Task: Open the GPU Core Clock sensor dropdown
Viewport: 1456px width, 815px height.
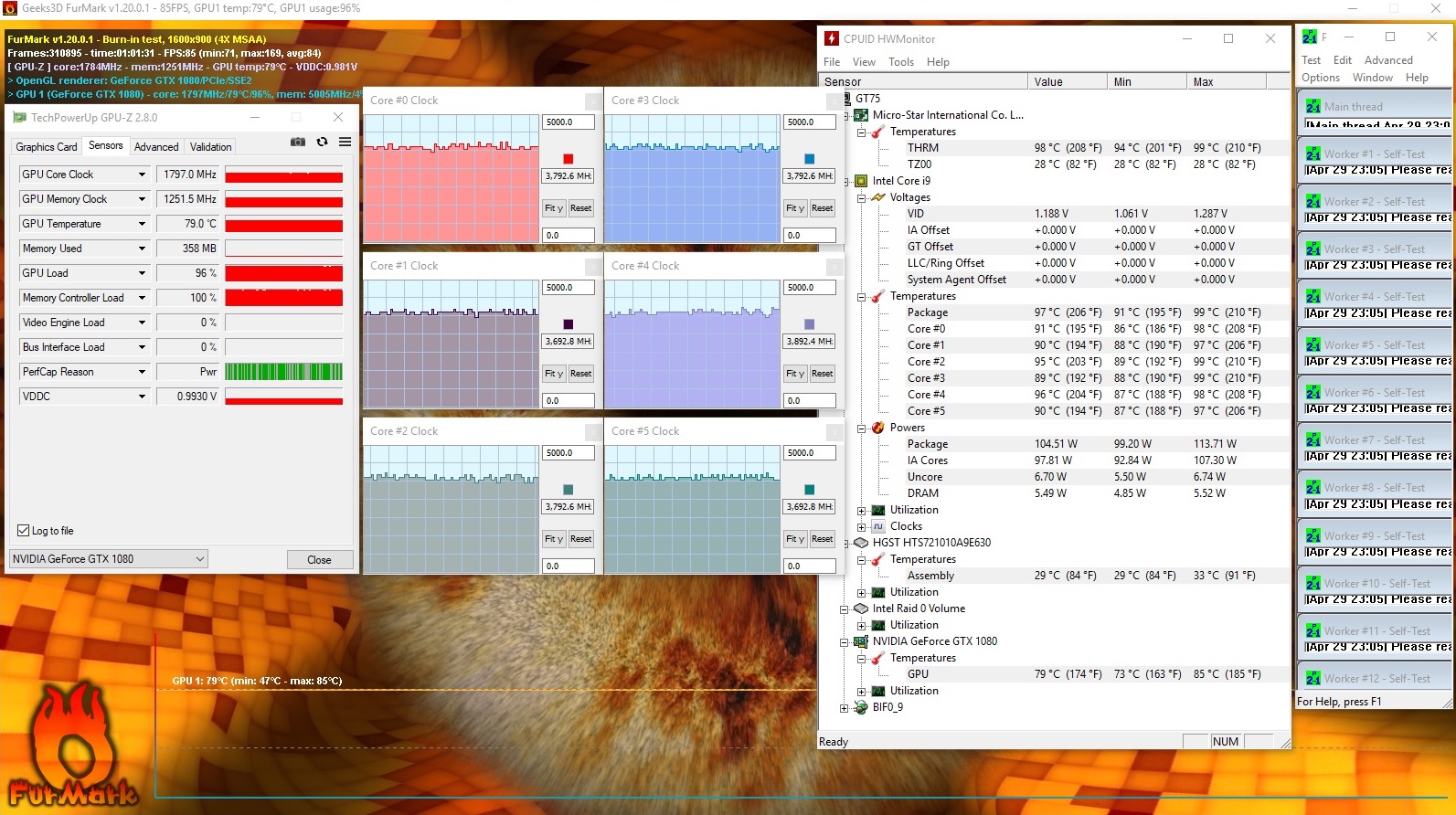Action: (x=142, y=175)
